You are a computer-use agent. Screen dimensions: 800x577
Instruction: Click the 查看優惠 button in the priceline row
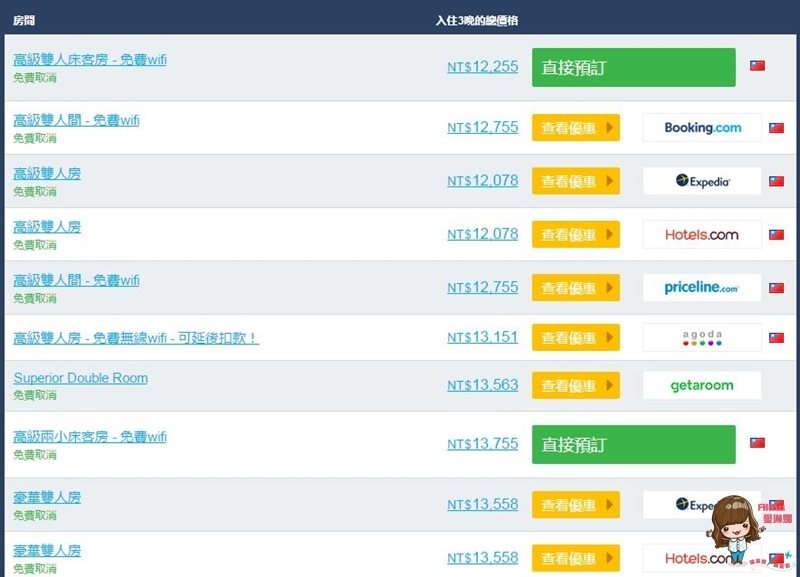(576, 288)
